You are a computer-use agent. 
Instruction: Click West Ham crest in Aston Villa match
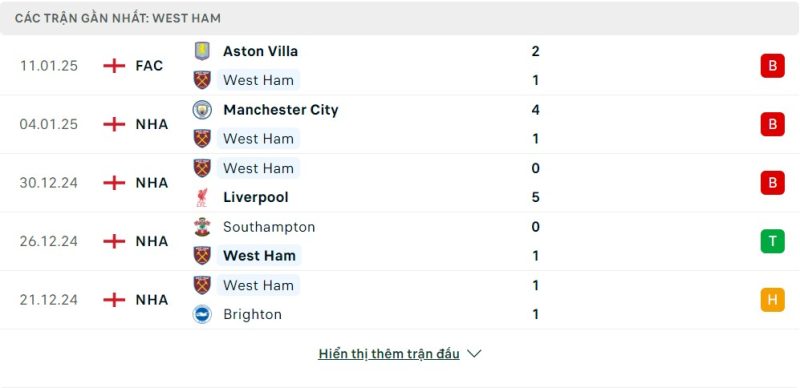(202, 80)
